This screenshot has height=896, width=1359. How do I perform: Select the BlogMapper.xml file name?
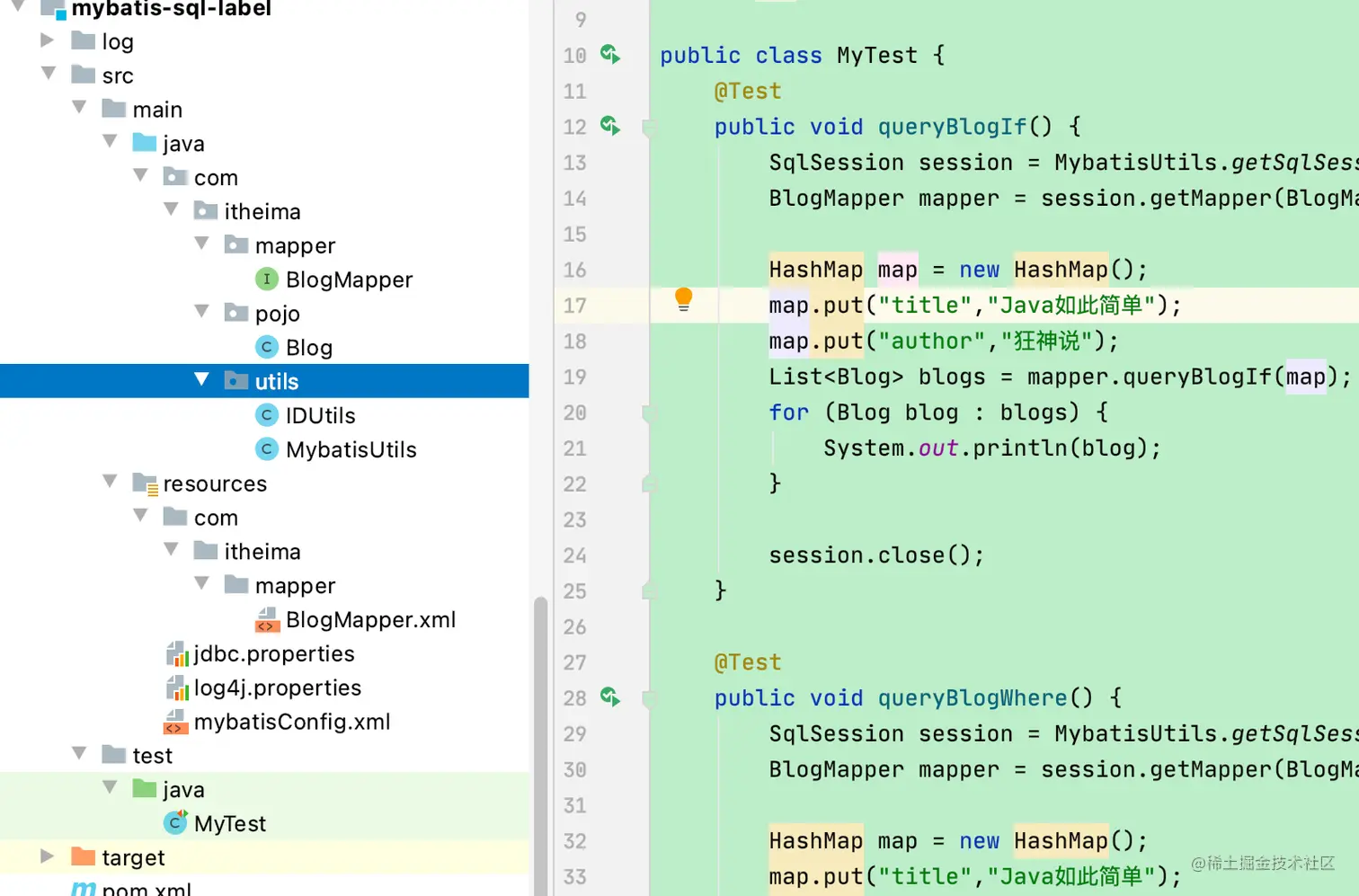click(370, 620)
